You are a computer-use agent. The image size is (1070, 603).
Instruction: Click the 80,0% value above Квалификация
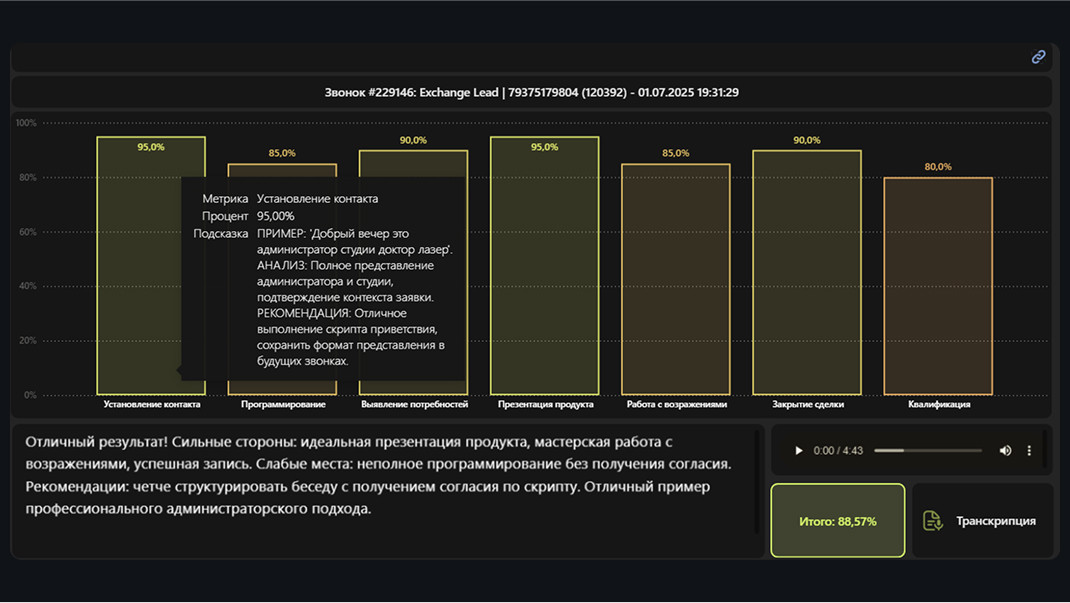(x=937, y=167)
